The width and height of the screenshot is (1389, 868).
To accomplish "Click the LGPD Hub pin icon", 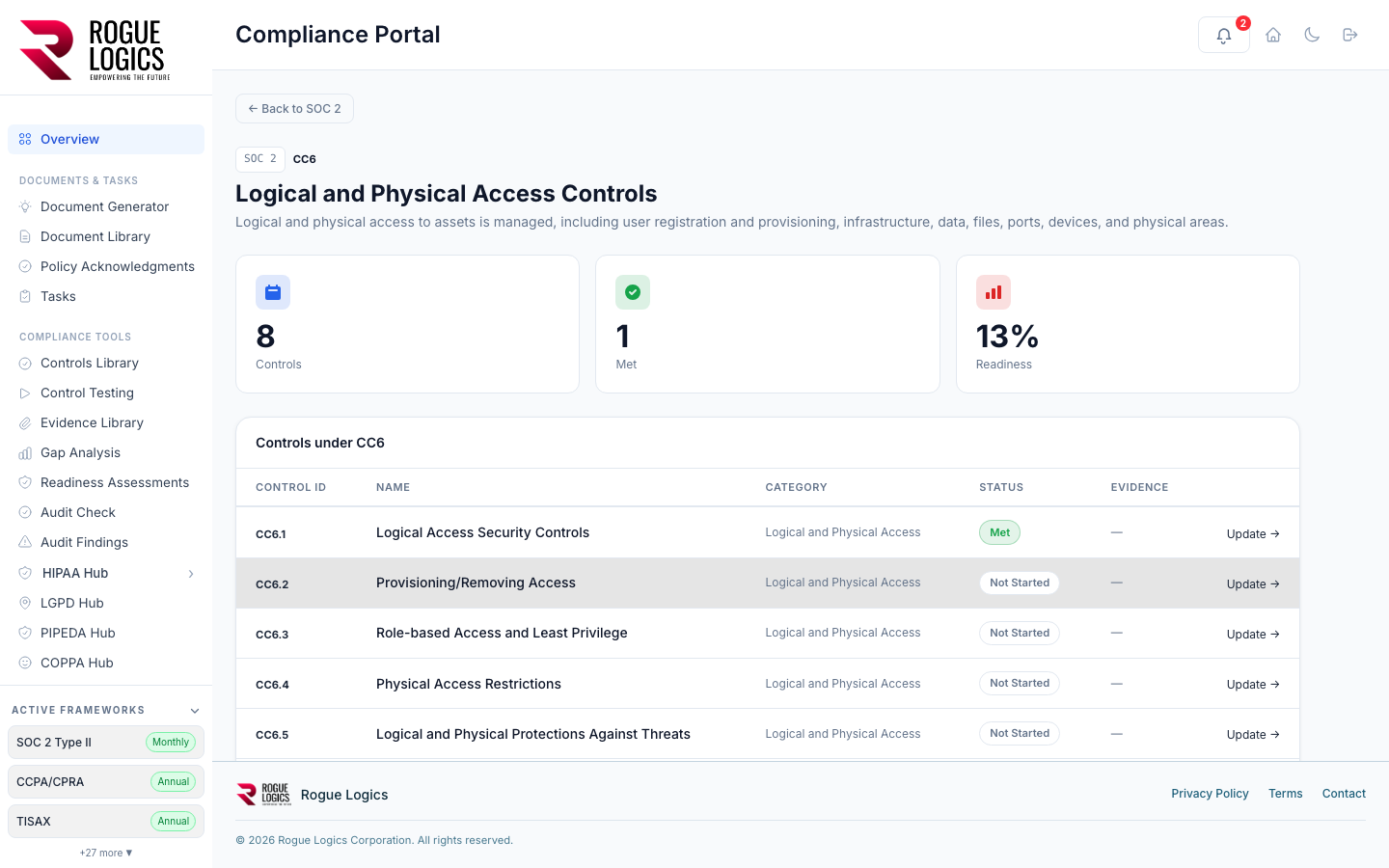I will pyautogui.click(x=25, y=603).
